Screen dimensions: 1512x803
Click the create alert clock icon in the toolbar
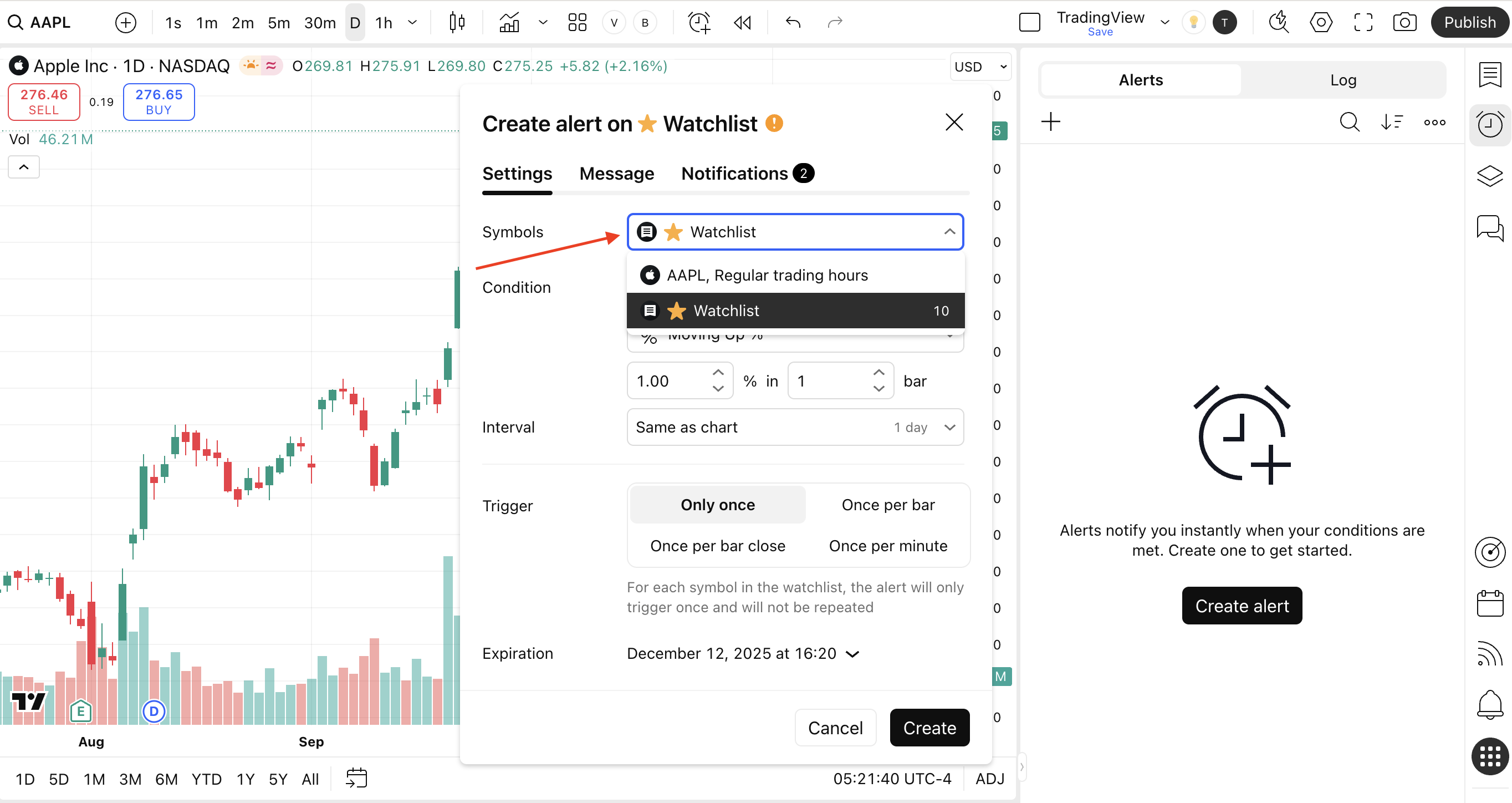point(699,22)
